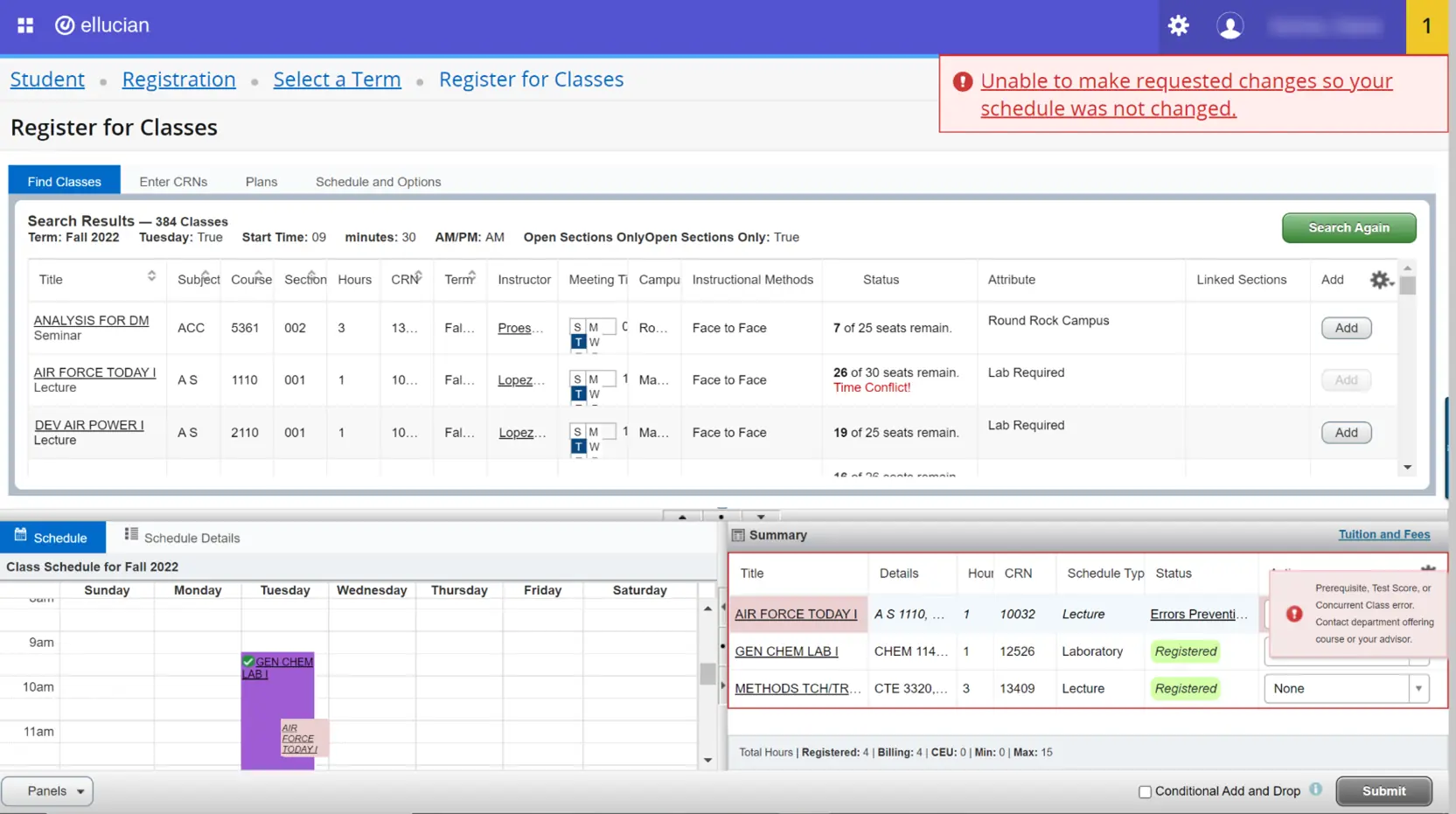
Task: Open search results column settings gear
Action: [1380, 280]
